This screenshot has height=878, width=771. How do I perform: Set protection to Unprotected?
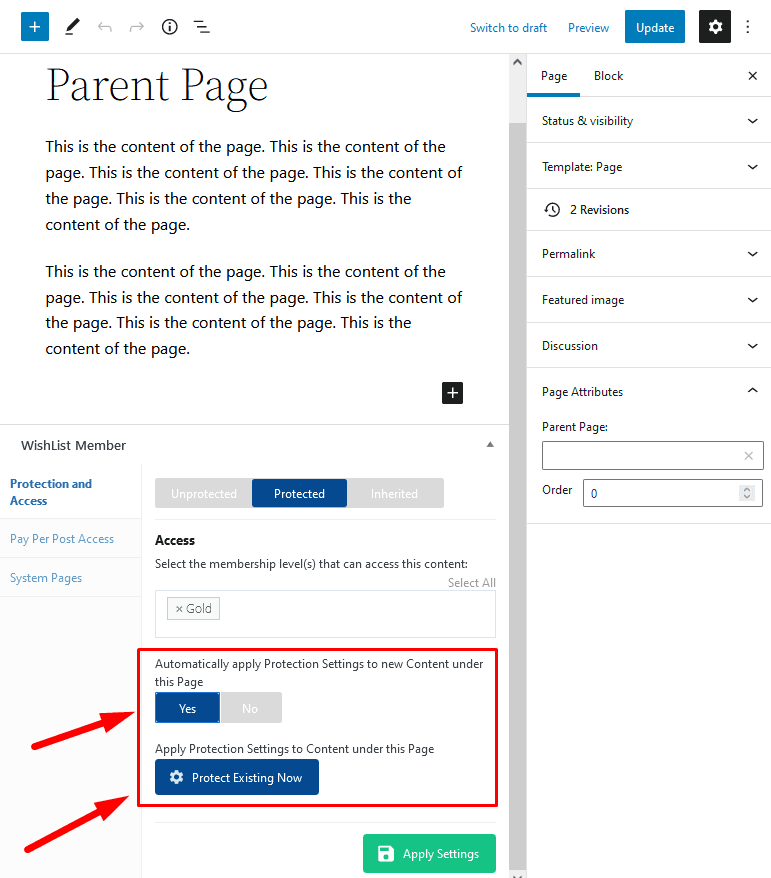tap(203, 493)
